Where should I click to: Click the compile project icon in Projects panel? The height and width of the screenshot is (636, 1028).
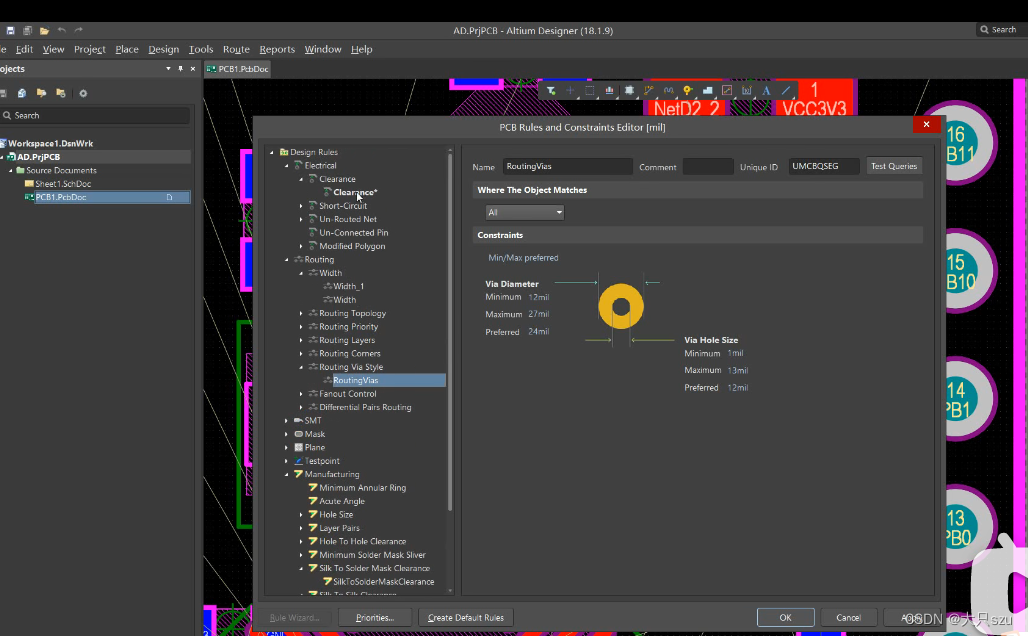[x=22, y=93]
